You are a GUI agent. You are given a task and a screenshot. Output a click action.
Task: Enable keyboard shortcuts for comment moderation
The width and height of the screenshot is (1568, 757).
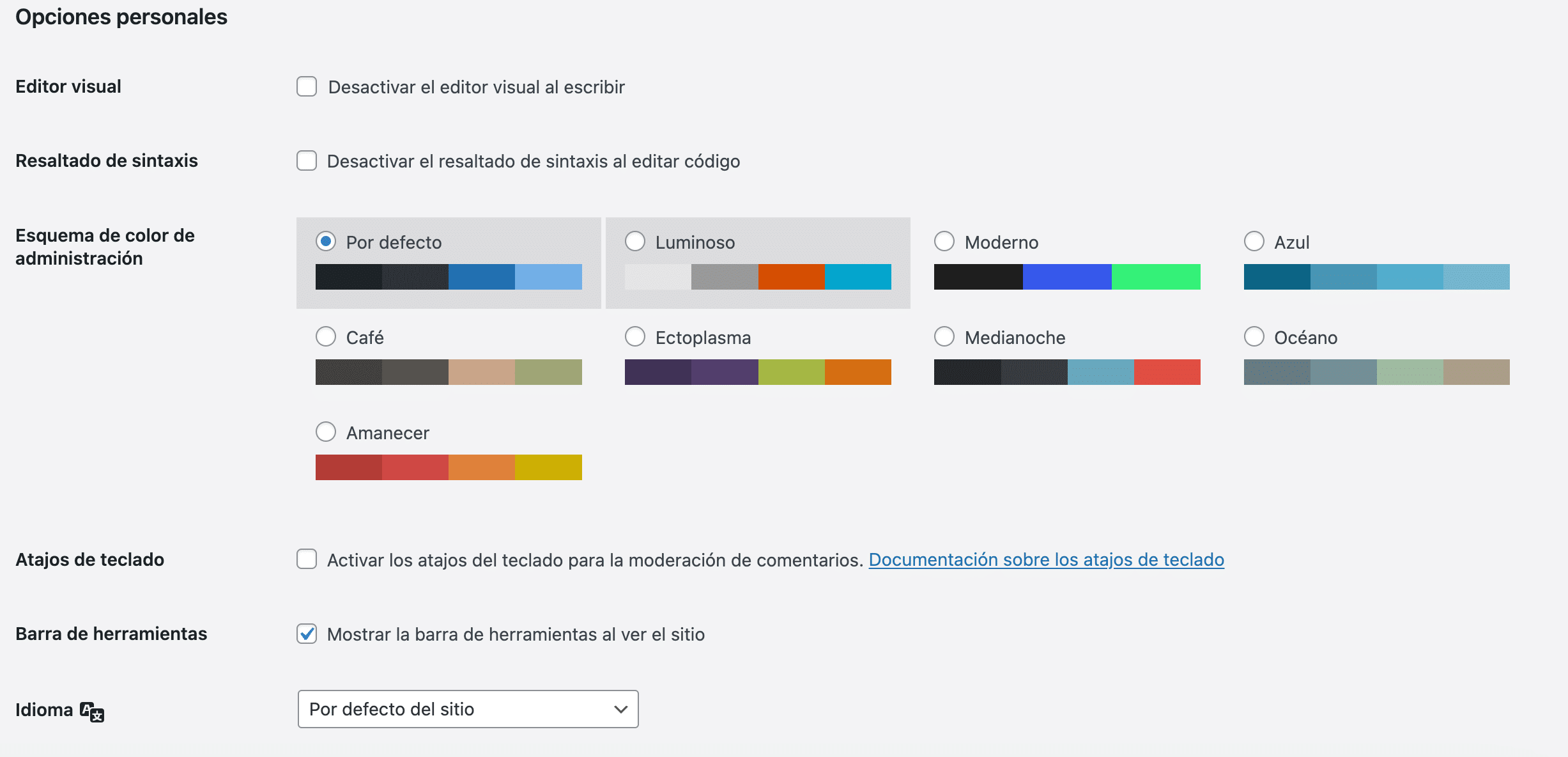point(307,559)
